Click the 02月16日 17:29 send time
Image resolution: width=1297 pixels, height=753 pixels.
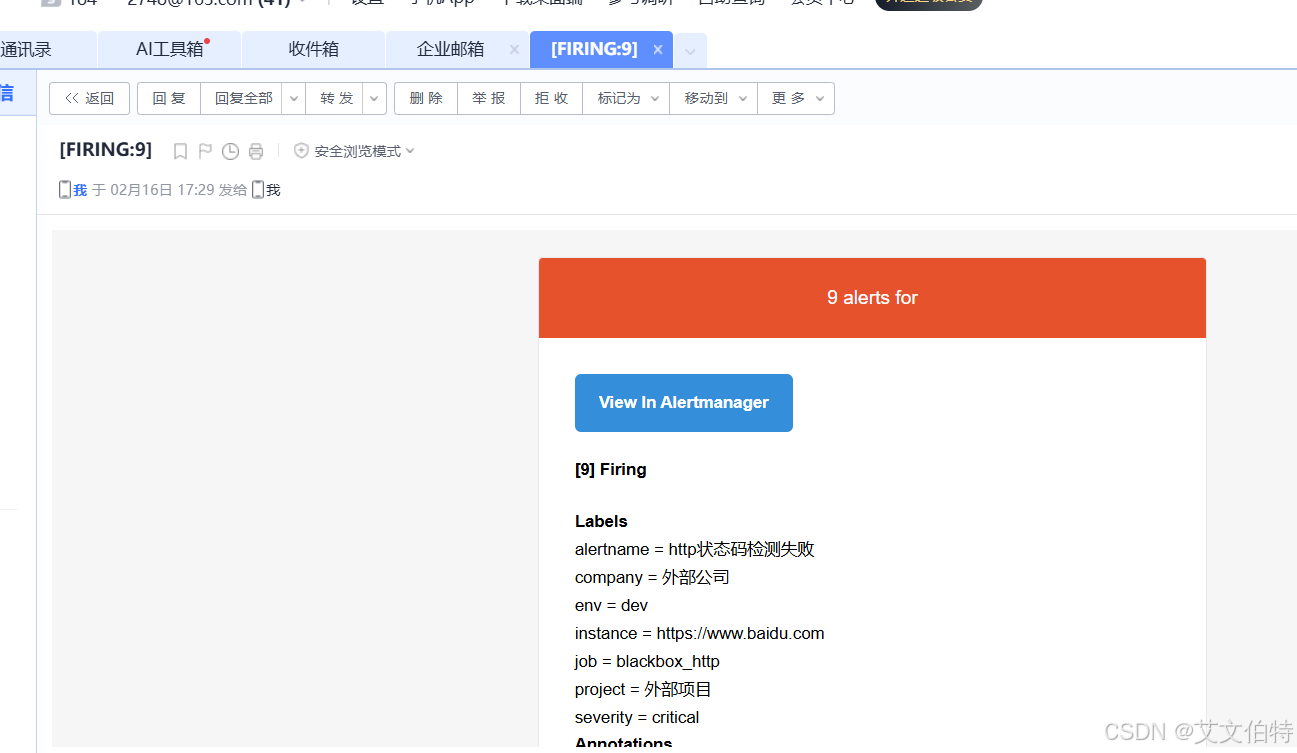[162, 189]
